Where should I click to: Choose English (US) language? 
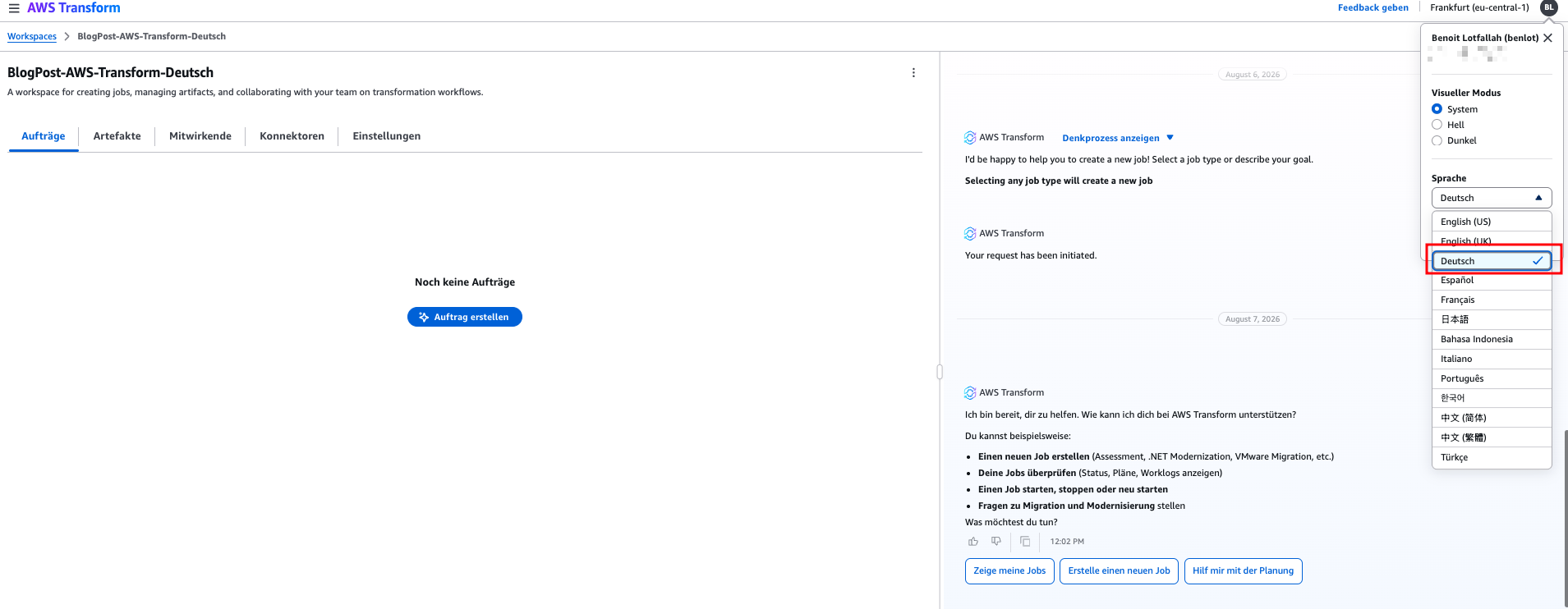[x=1492, y=222]
